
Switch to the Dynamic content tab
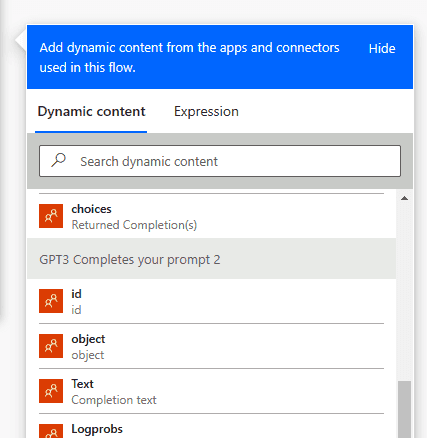click(91, 111)
